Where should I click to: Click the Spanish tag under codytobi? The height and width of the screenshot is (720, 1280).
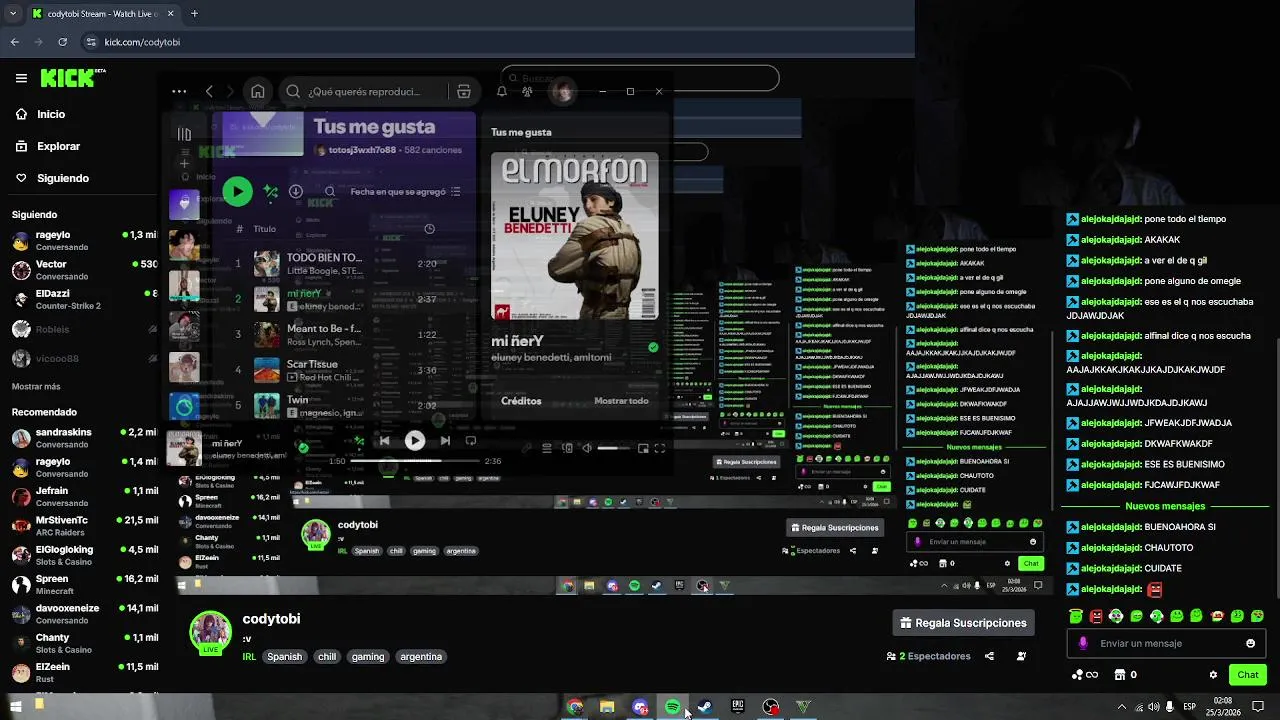[284, 657]
